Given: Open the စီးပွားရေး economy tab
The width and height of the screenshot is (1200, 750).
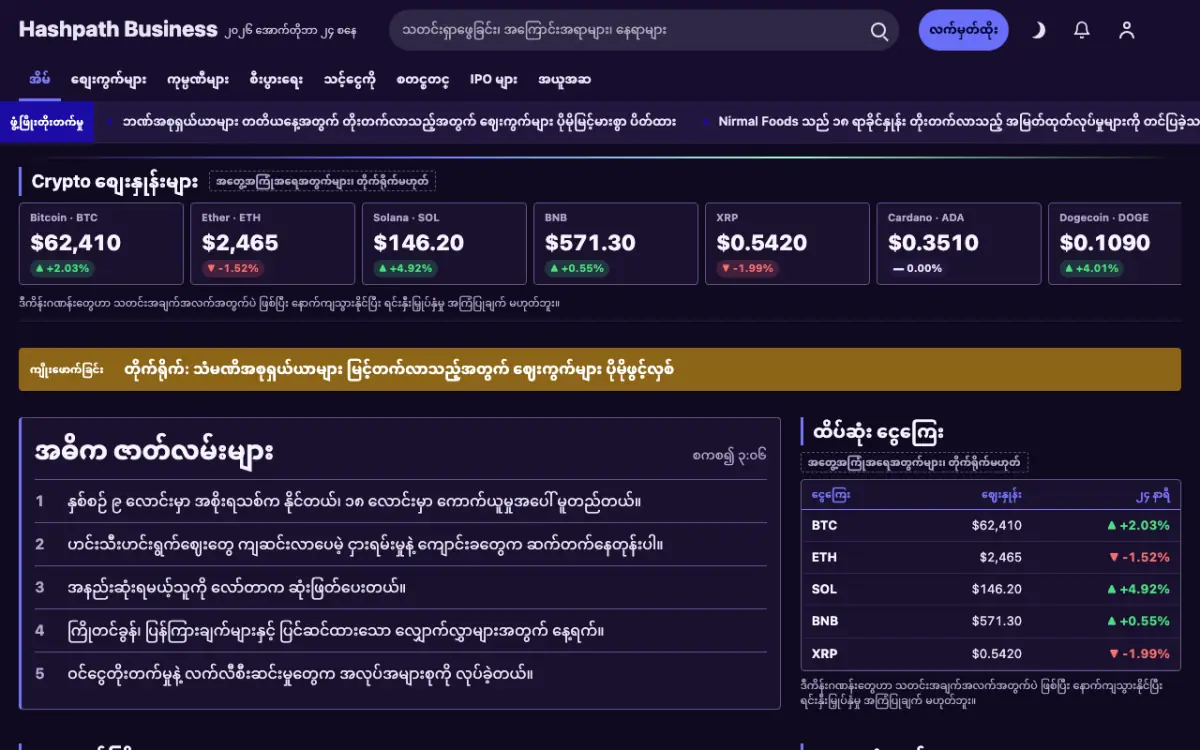Looking at the screenshot, I should [x=276, y=80].
